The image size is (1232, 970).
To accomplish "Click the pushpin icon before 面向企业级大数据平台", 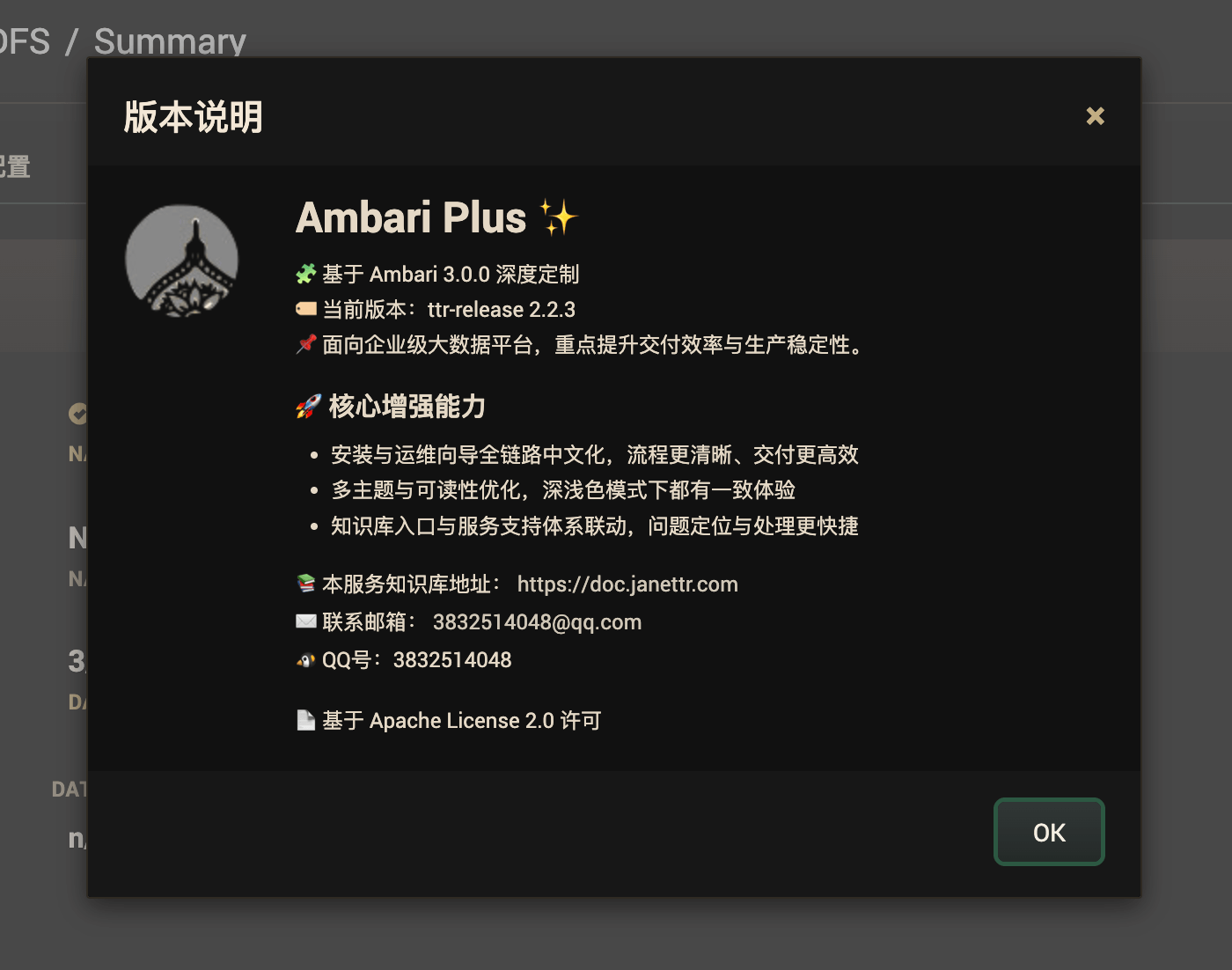I will point(305,344).
